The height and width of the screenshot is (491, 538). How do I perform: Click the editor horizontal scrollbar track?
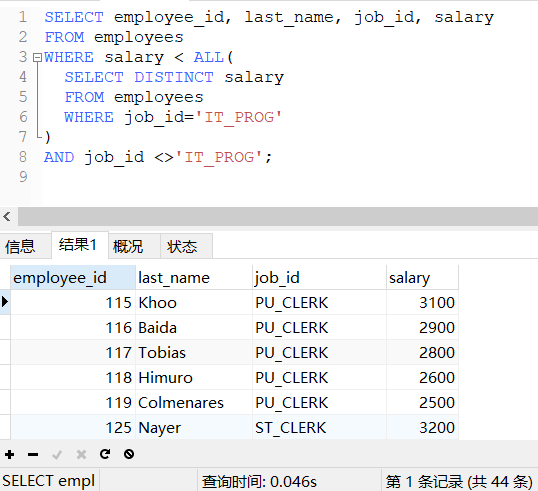(278, 217)
